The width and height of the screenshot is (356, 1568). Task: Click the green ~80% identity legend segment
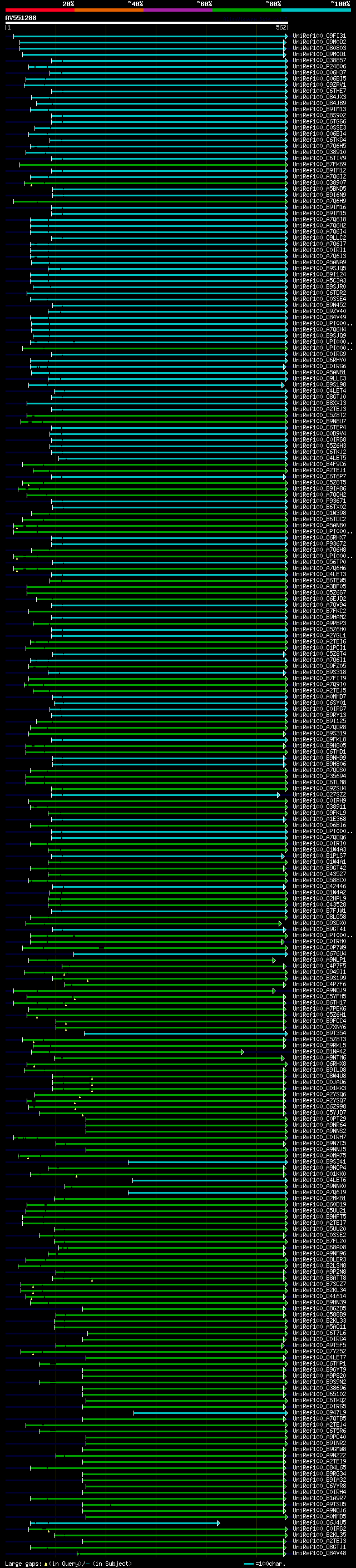247,10
